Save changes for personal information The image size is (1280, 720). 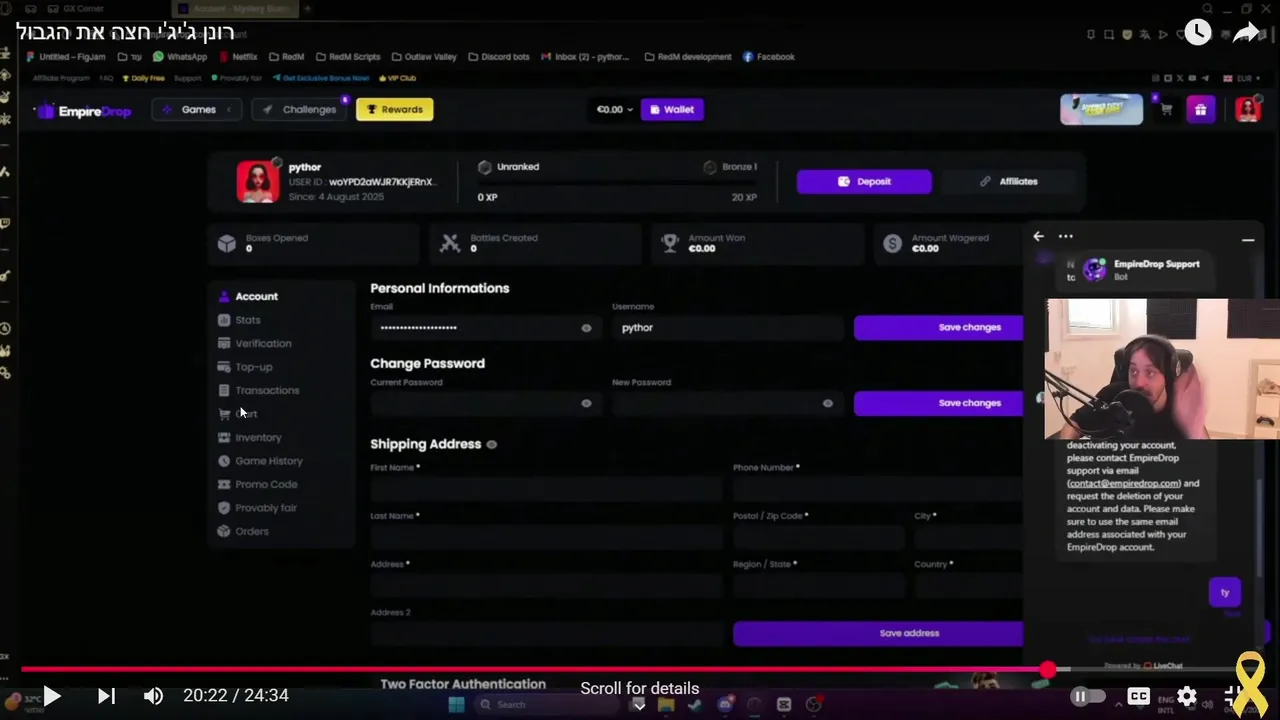pyautogui.click(x=940, y=327)
